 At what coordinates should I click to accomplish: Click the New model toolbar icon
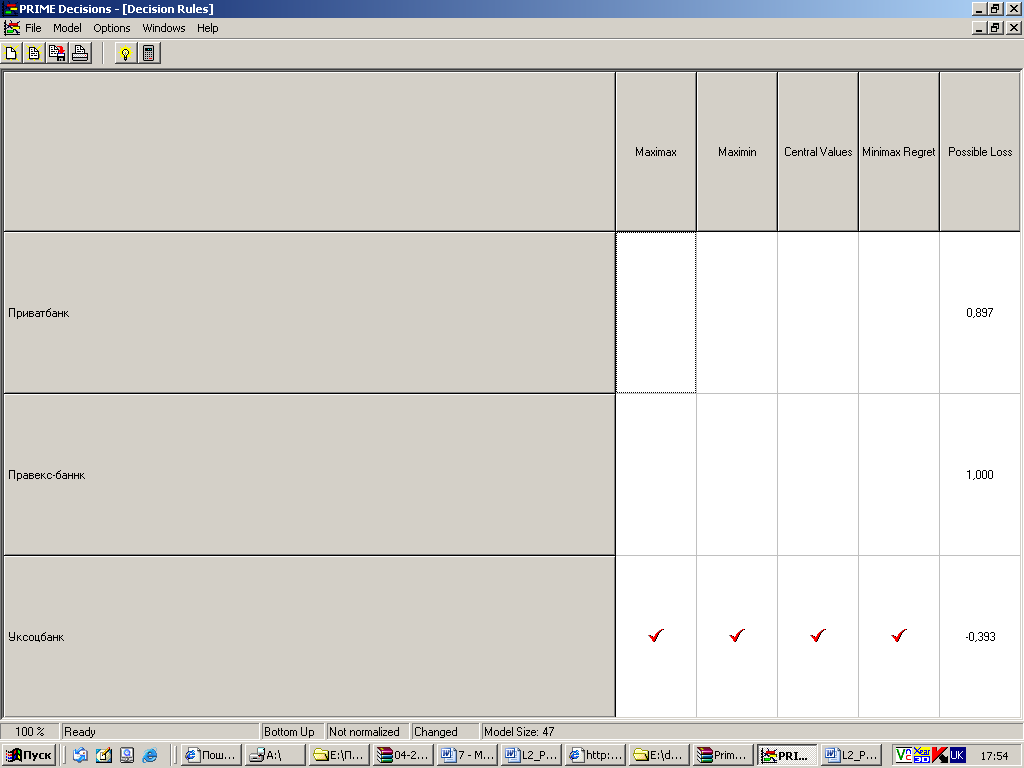point(11,53)
